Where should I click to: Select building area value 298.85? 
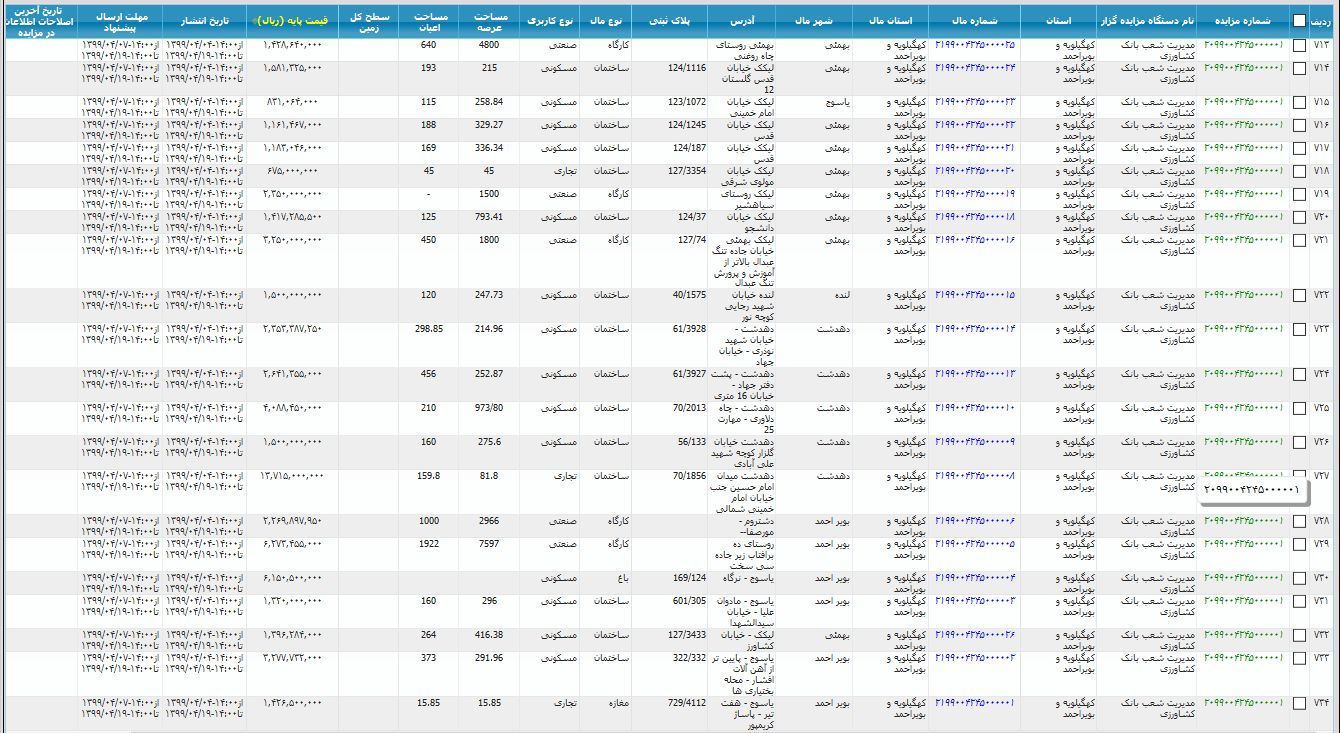[x=428, y=327]
